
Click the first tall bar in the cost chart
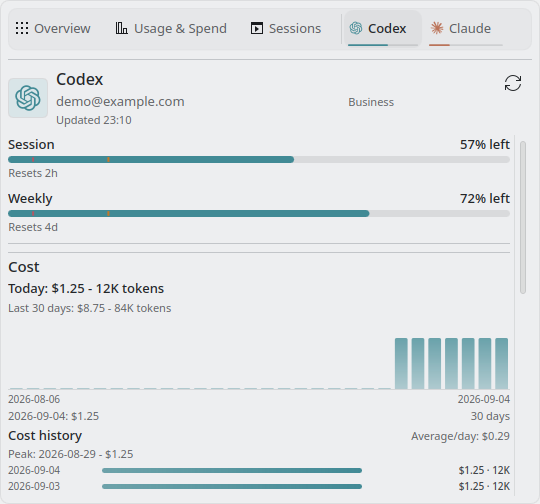coord(401,363)
